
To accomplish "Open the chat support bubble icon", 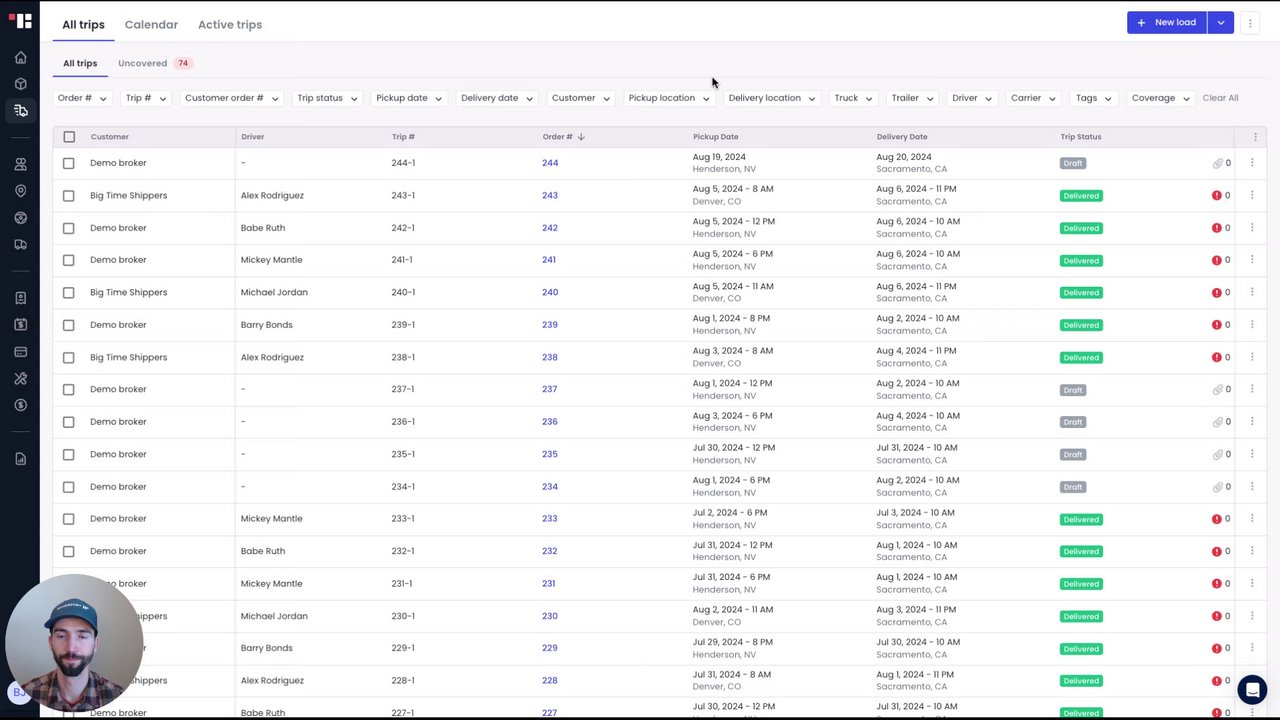I will [x=1251, y=690].
